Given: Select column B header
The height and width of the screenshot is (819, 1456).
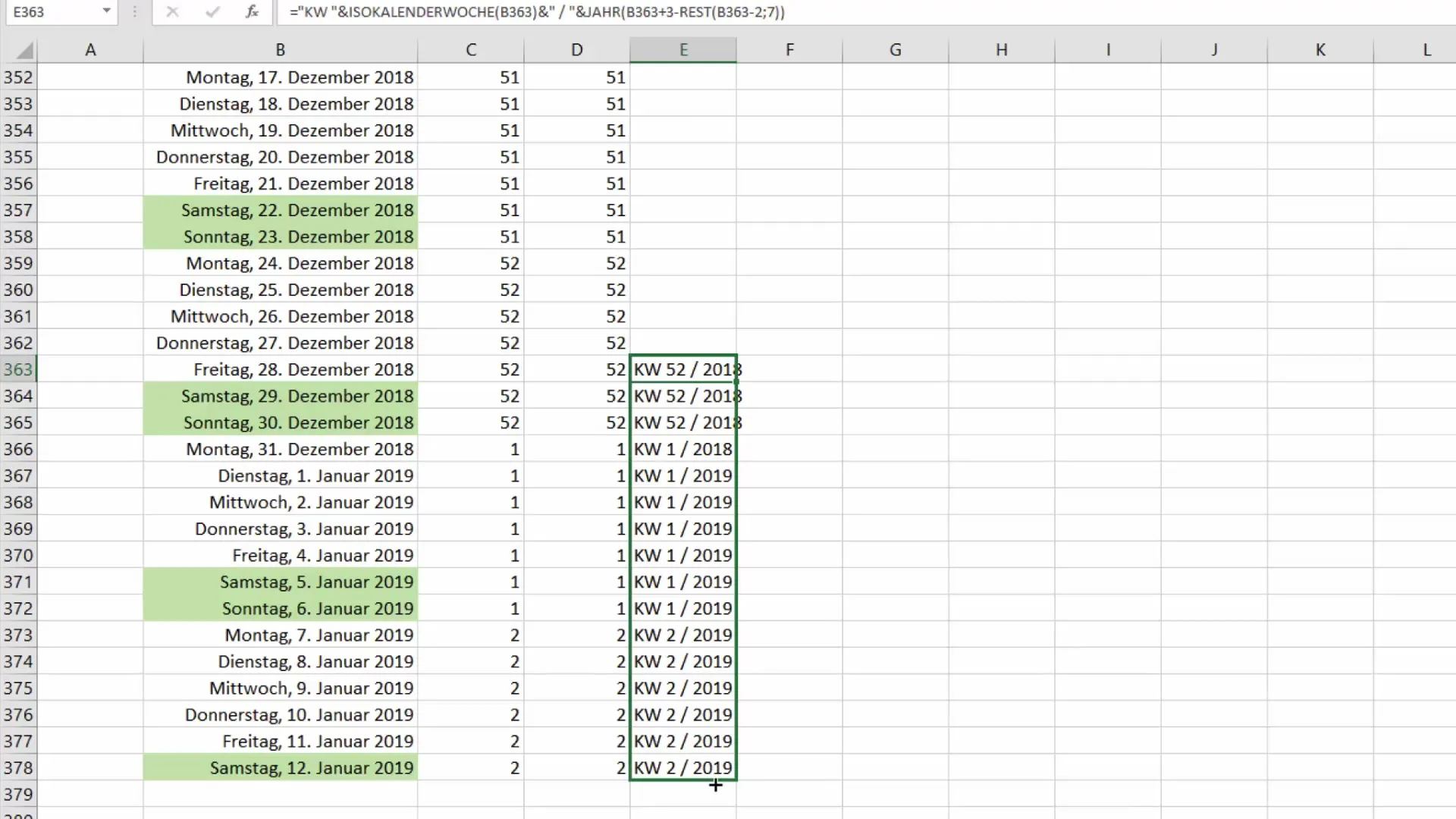Looking at the screenshot, I should pyautogui.click(x=281, y=50).
